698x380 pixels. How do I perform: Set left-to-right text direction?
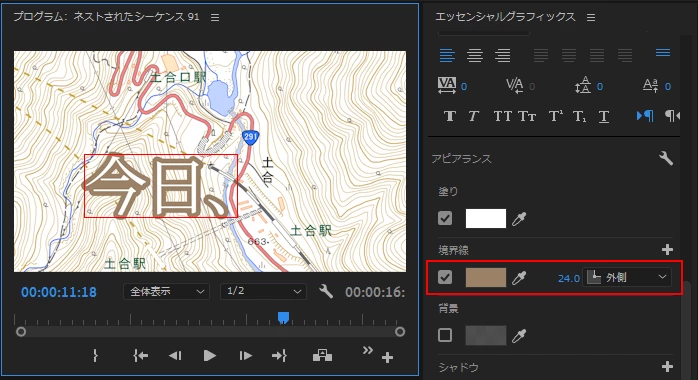pyautogui.click(x=645, y=116)
